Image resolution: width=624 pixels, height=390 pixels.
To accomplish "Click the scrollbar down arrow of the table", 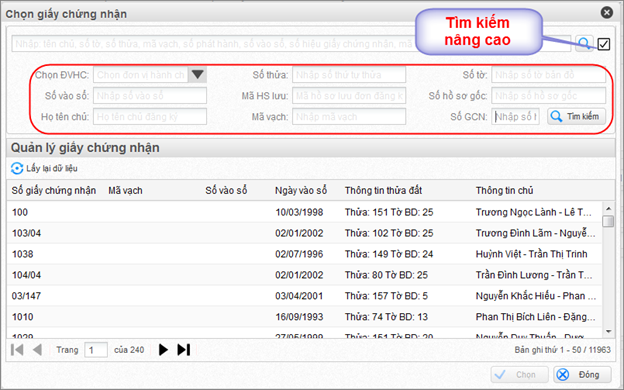I will point(608,331).
